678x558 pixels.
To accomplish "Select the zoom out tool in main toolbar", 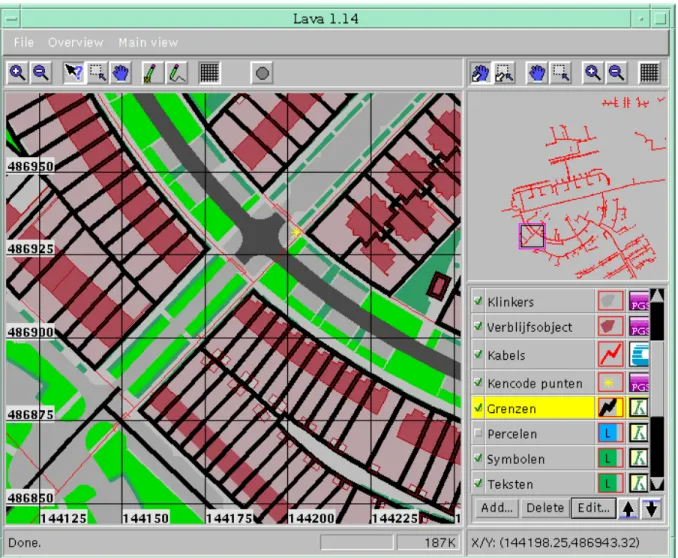I will [x=41, y=73].
